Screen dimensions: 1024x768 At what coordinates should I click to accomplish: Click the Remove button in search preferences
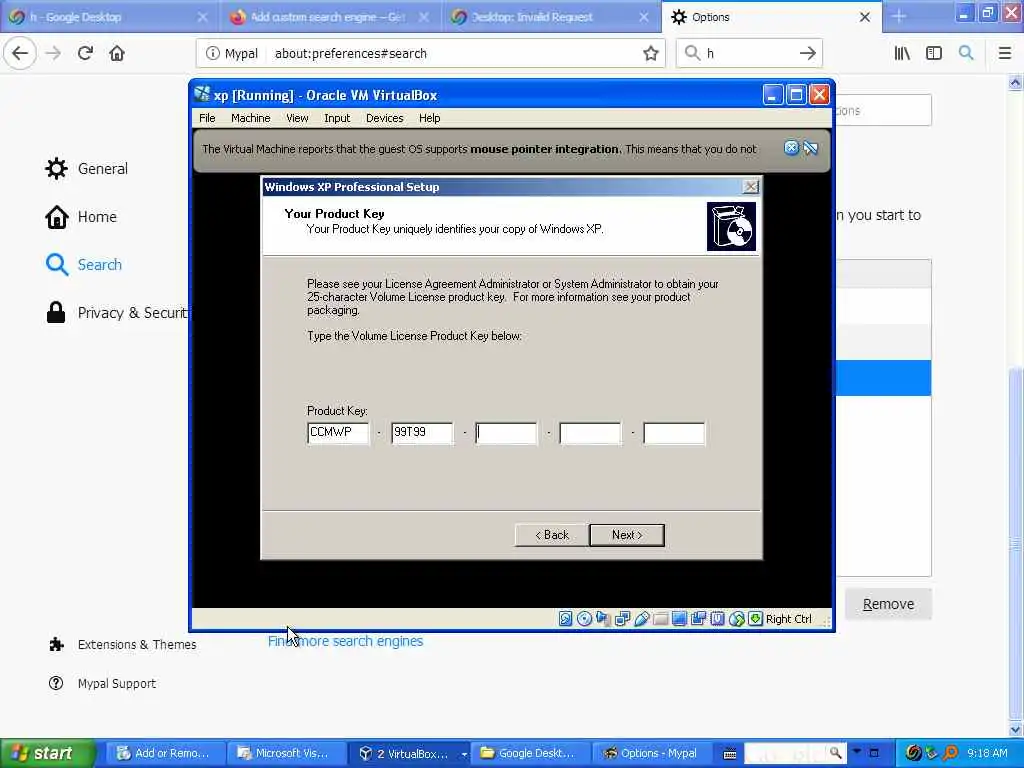(888, 604)
